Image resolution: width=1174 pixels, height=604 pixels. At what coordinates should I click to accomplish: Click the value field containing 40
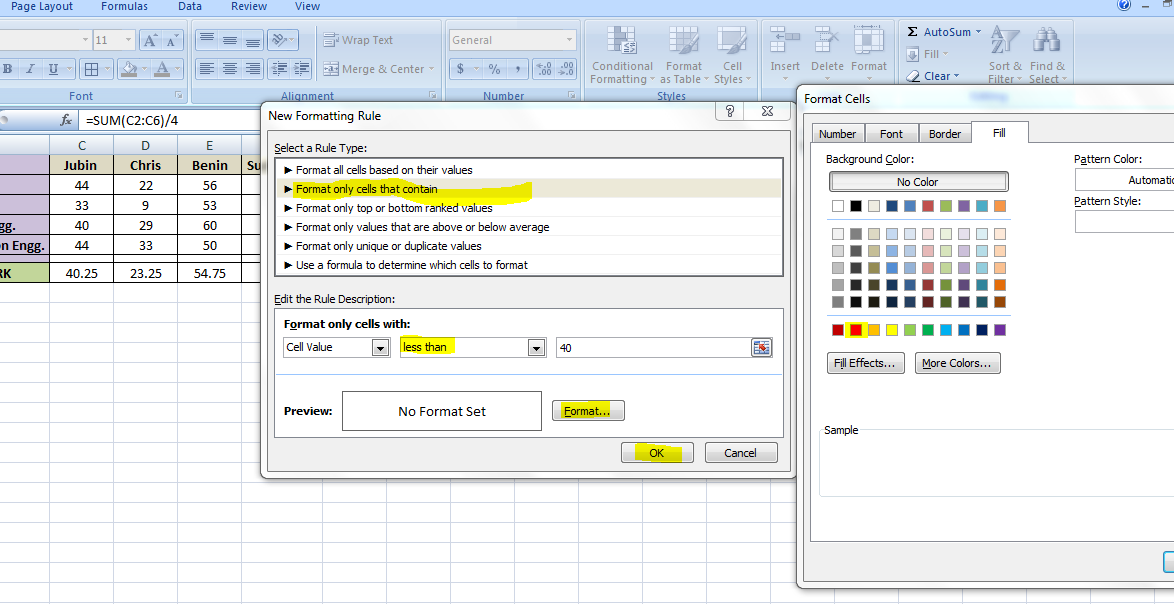(x=654, y=348)
